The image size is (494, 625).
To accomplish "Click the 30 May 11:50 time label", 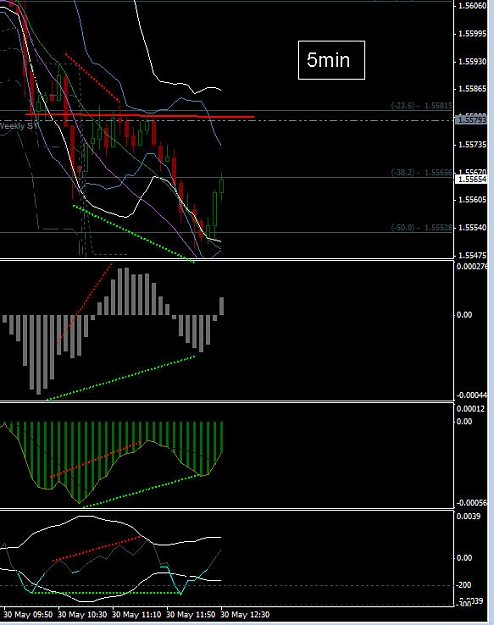I will [x=191, y=615].
